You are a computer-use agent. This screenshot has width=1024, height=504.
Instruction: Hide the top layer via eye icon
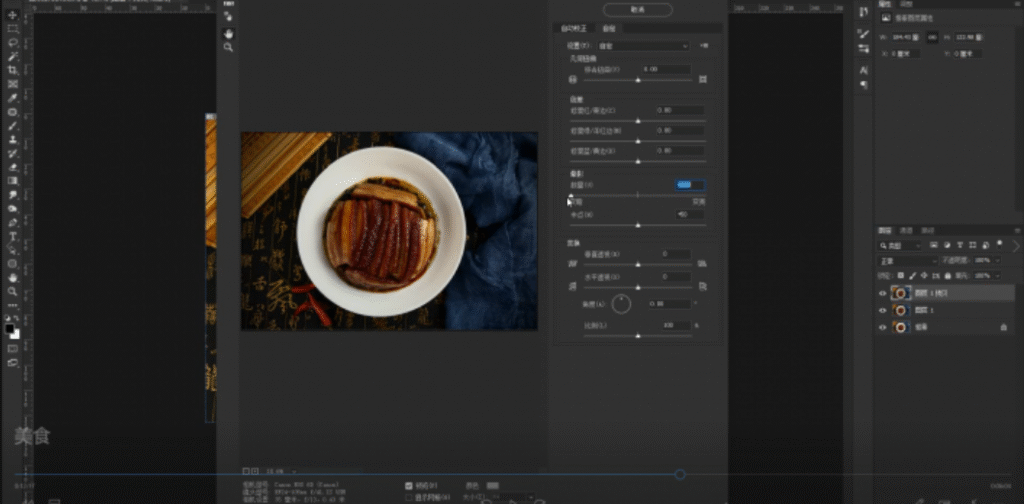pyautogui.click(x=882, y=293)
